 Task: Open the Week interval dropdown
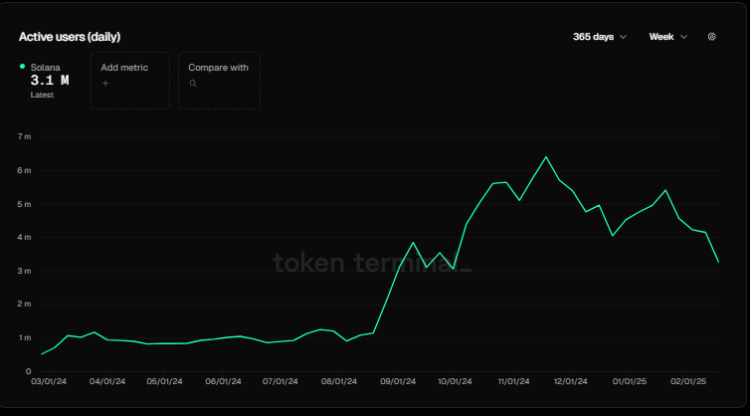[668, 37]
